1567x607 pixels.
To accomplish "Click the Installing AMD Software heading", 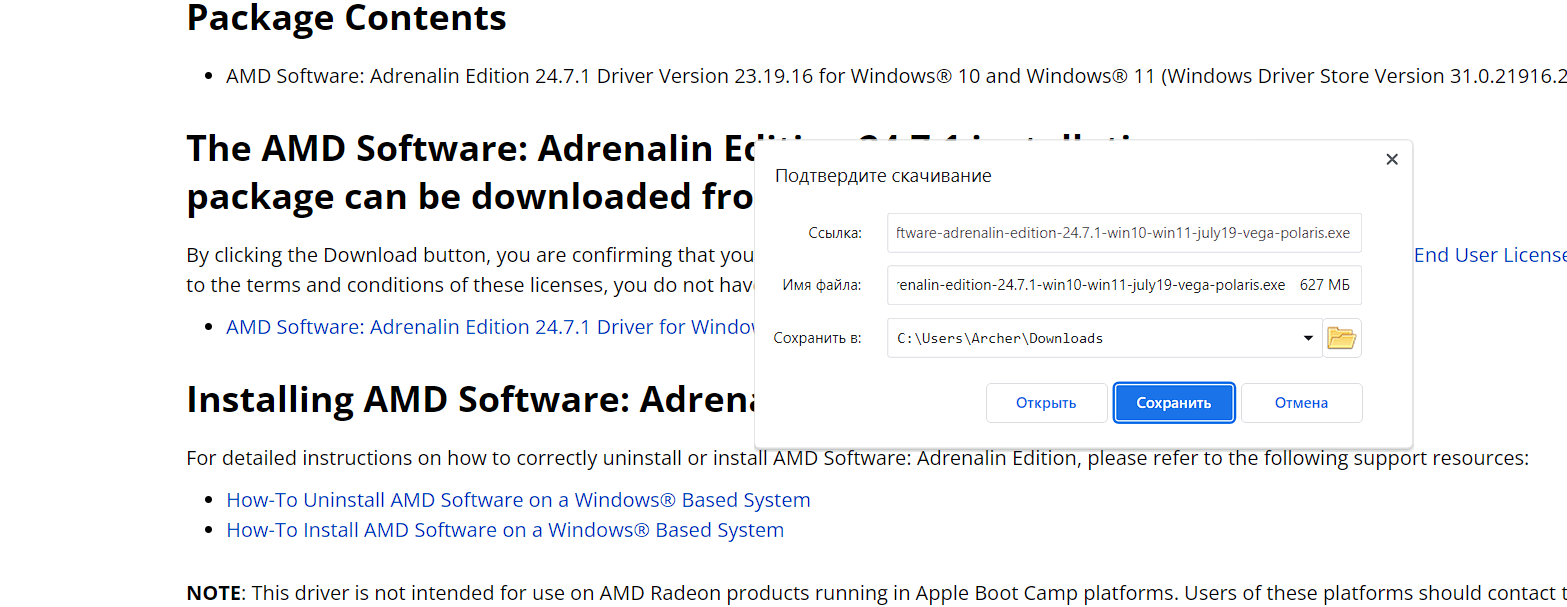I will pyautogui.click(x=470, y=399).
